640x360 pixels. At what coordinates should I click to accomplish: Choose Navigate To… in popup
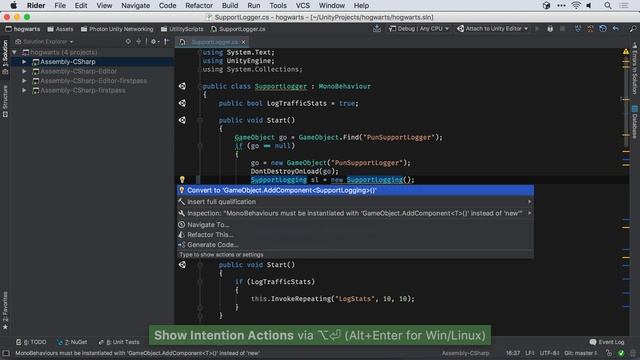click(355, 224)
